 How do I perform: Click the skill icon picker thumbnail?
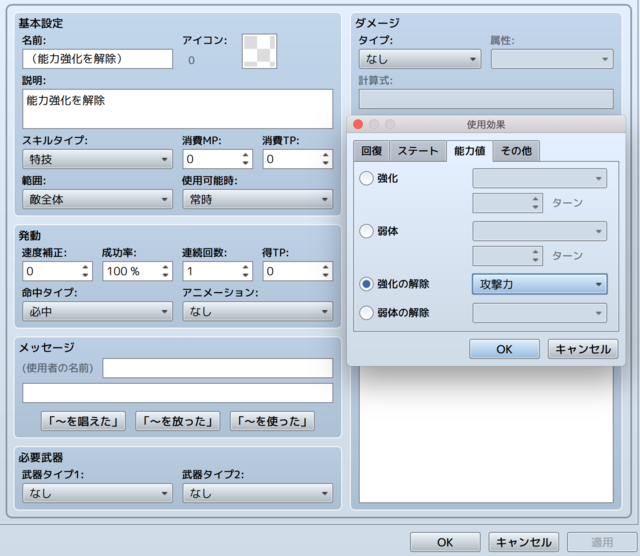tap(259, 51)
